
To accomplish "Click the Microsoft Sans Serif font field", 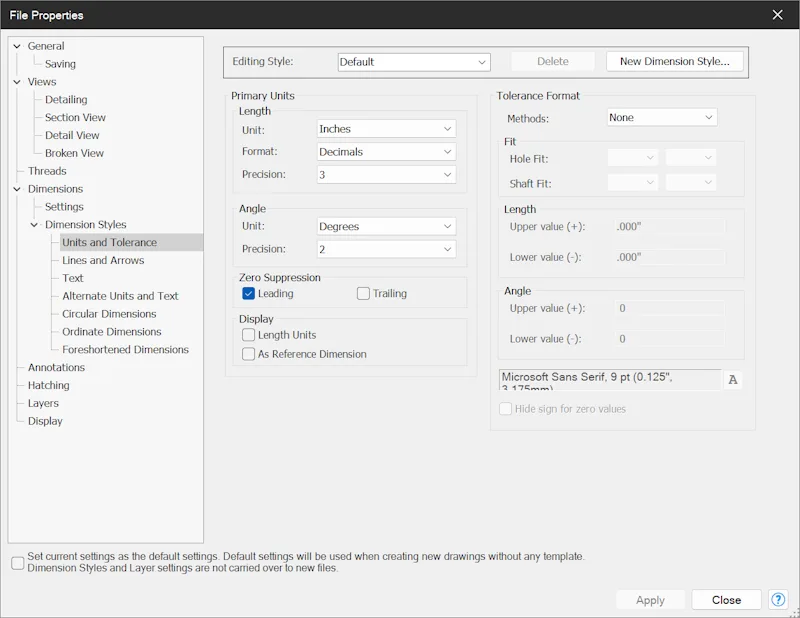I will (610, 380).
